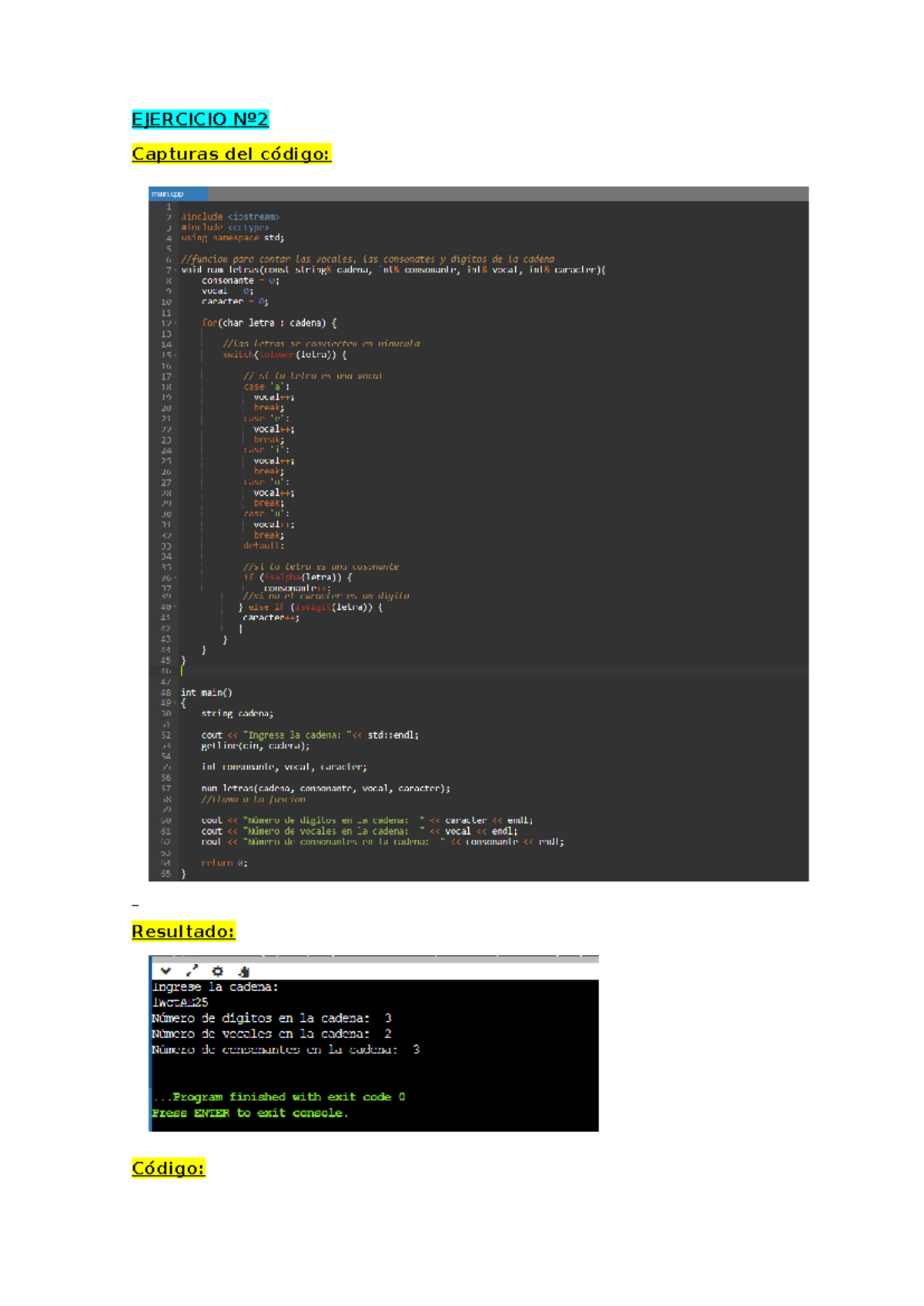Click the Capturas del código heading
Screen dimensions: 924x1306
[x=231, y=154]
